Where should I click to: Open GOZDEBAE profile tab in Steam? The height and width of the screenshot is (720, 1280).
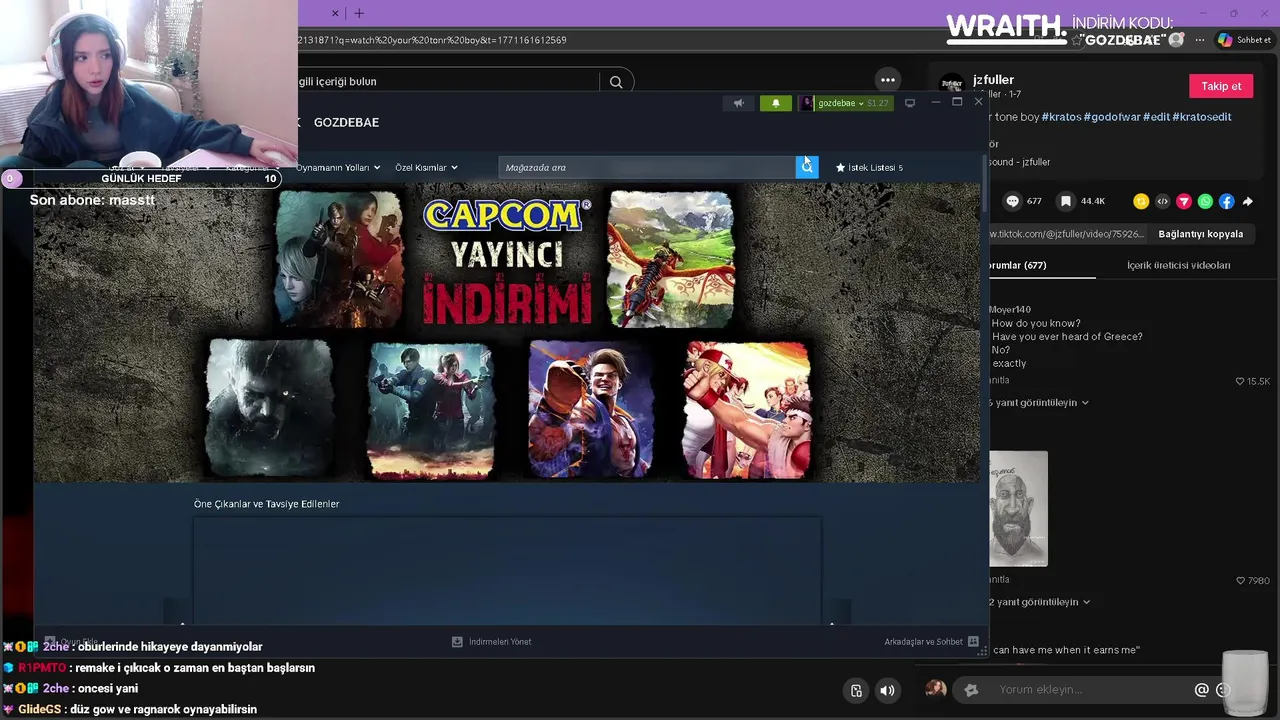point(346,122)
